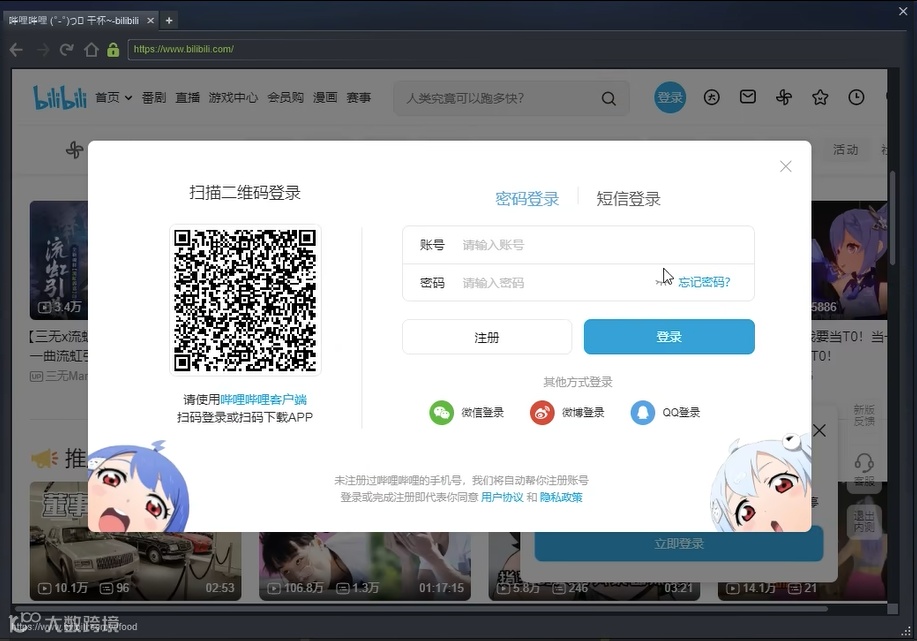Click the 忘记密码? link
Screen dimensions: 917x641
[x=704, y=282]
